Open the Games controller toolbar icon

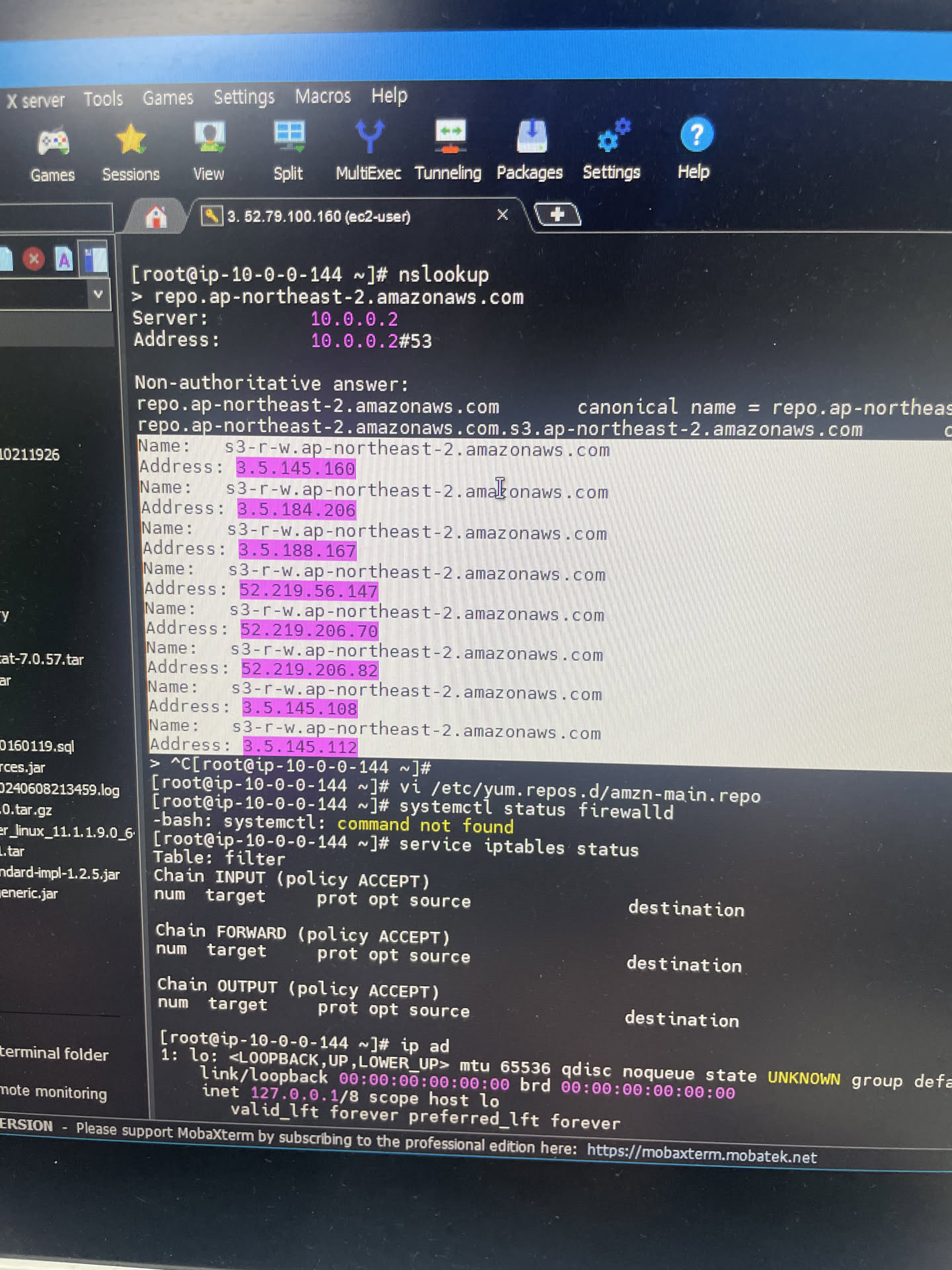coord(52,143)
